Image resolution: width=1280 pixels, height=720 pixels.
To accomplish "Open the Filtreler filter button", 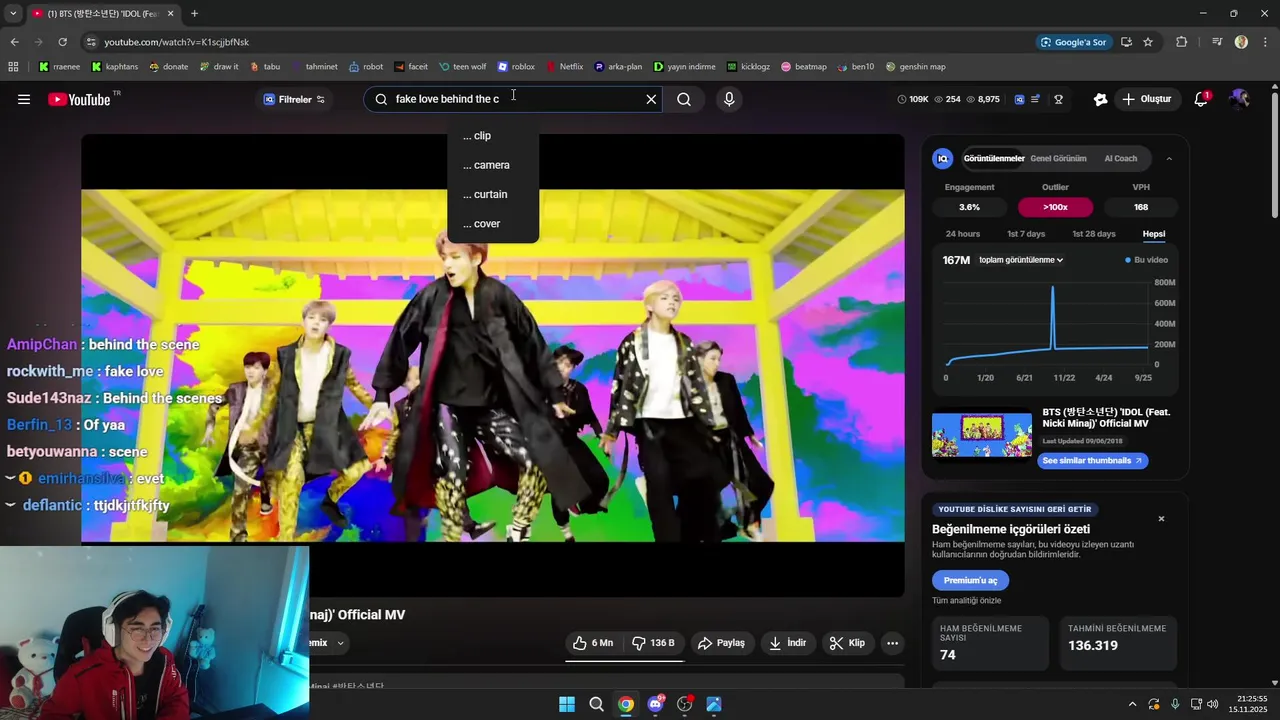I will (x=294, y=99).
